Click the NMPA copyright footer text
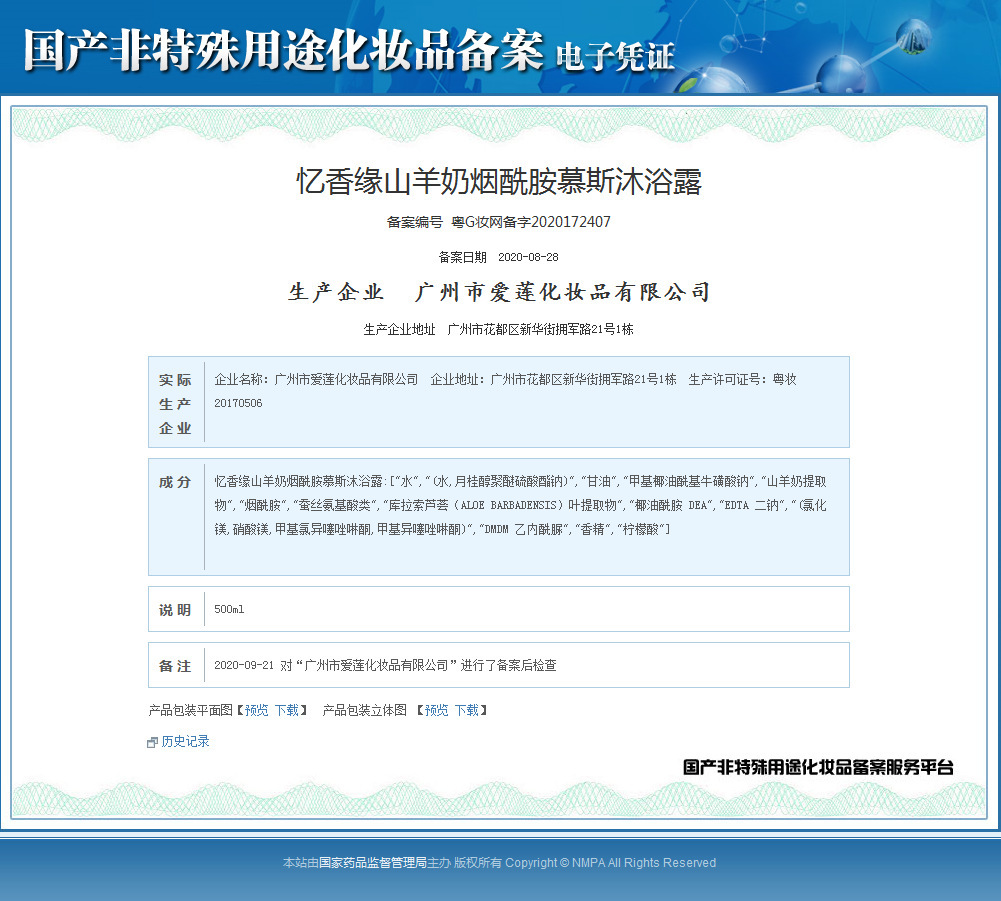The width and height of the screenshot is (1001, 901). 499,863
